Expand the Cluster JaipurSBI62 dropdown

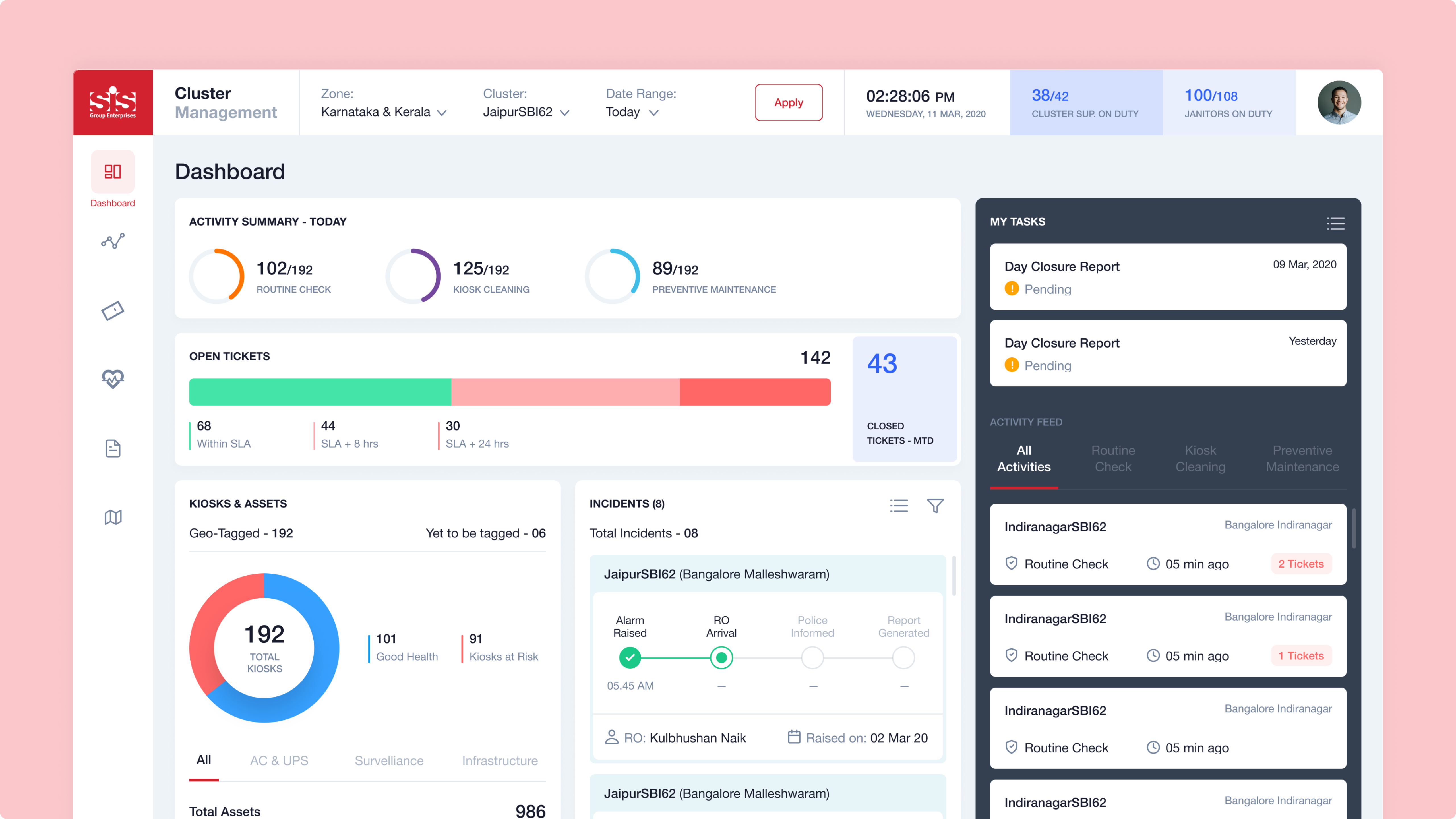526,112
